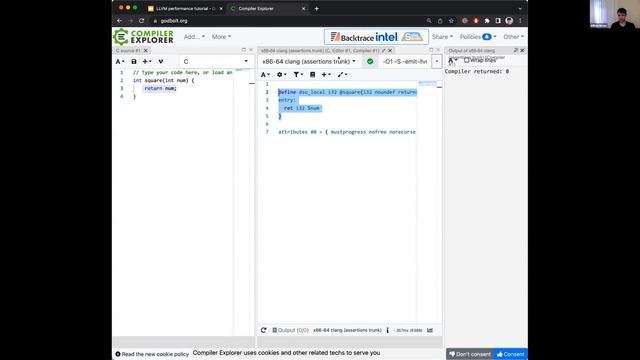
Task: Open the output pane font size menu
Action: click(x=452, y=60)
